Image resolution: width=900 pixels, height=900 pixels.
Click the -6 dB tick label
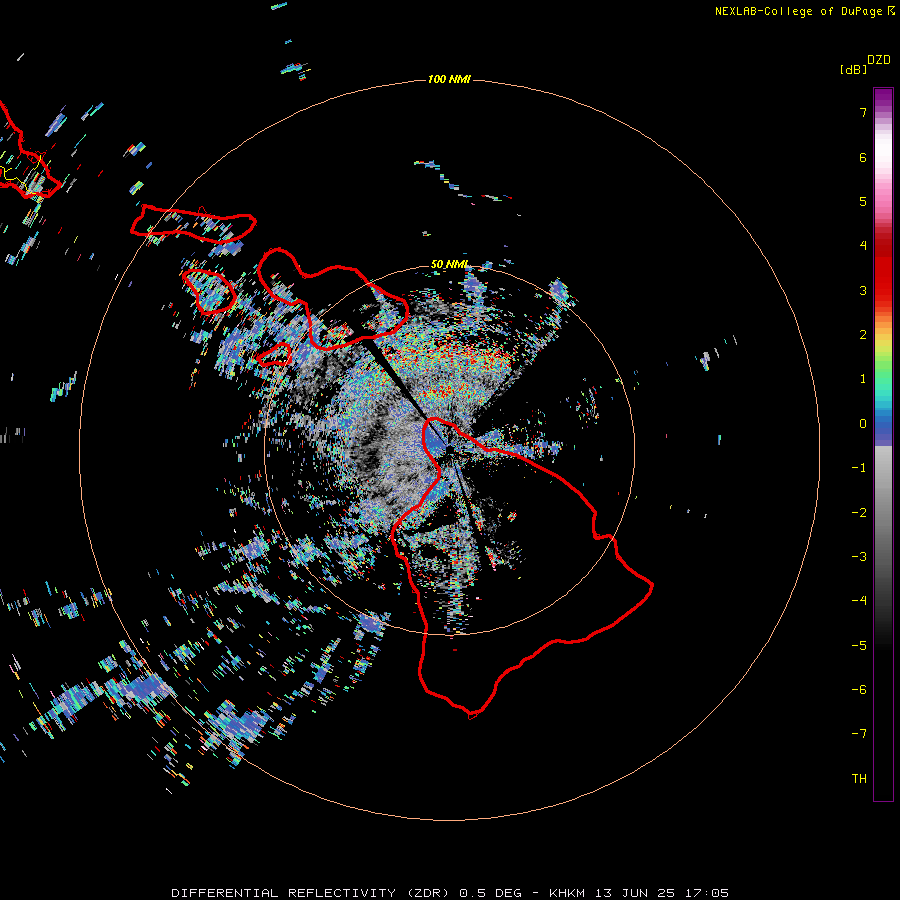coord(859,690)
